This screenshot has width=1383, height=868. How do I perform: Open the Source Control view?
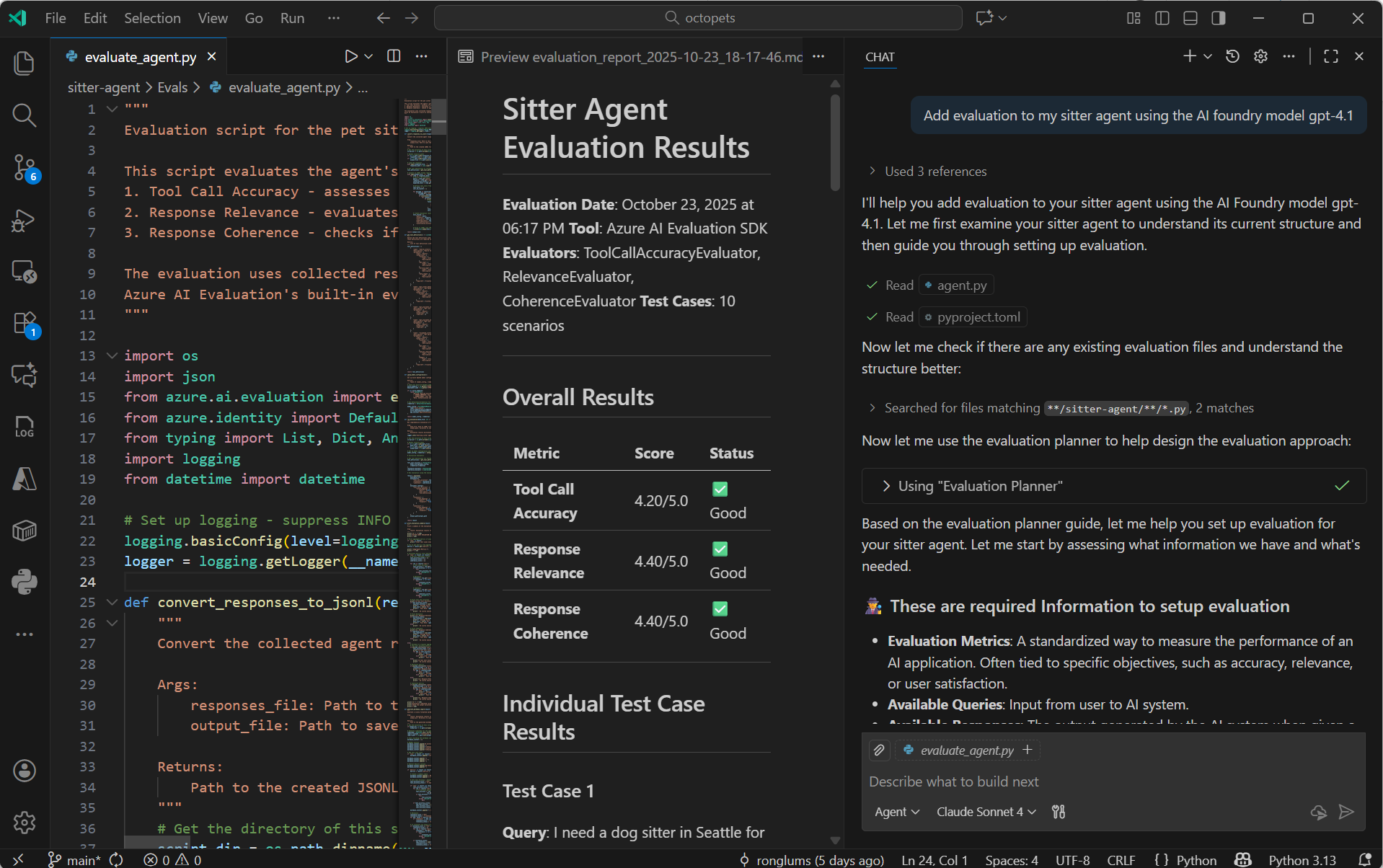(x=24, y=167)
